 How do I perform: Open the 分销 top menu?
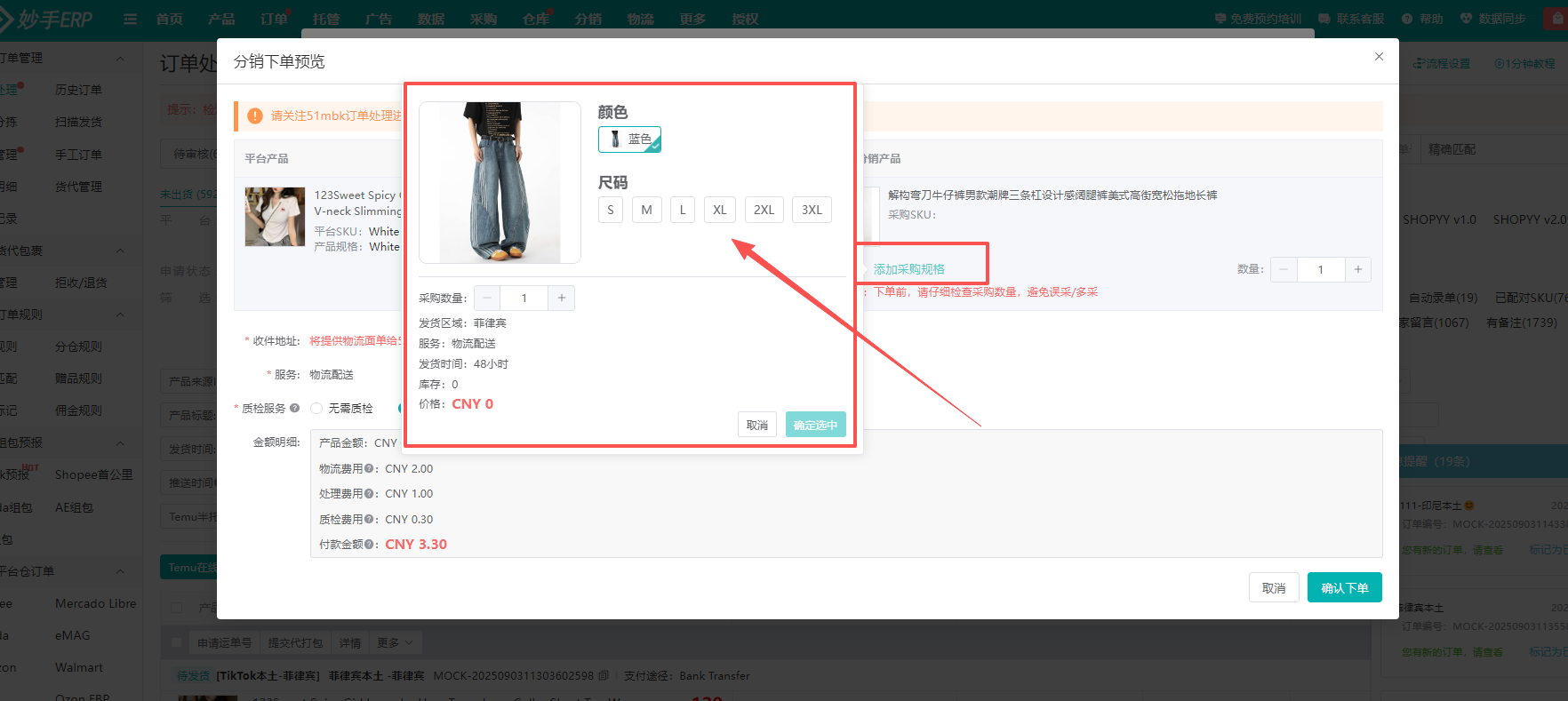(x=588, y=19)
